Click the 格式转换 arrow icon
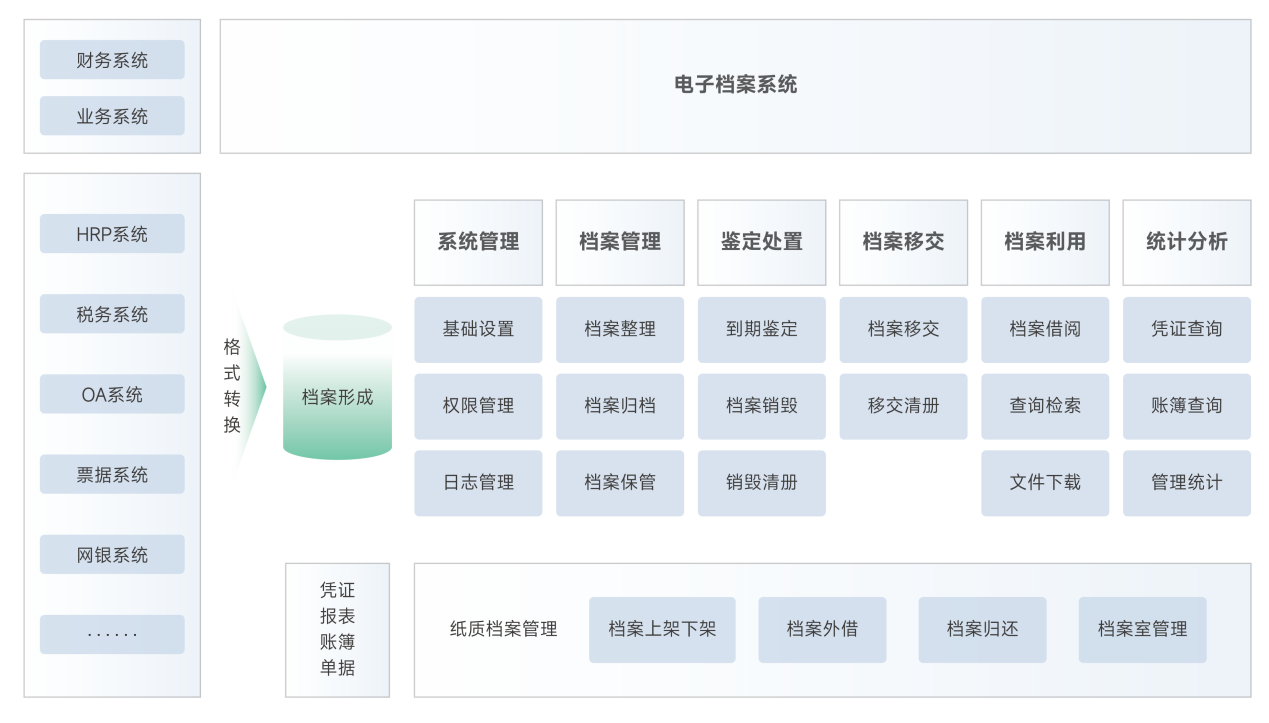 point(232,385)
